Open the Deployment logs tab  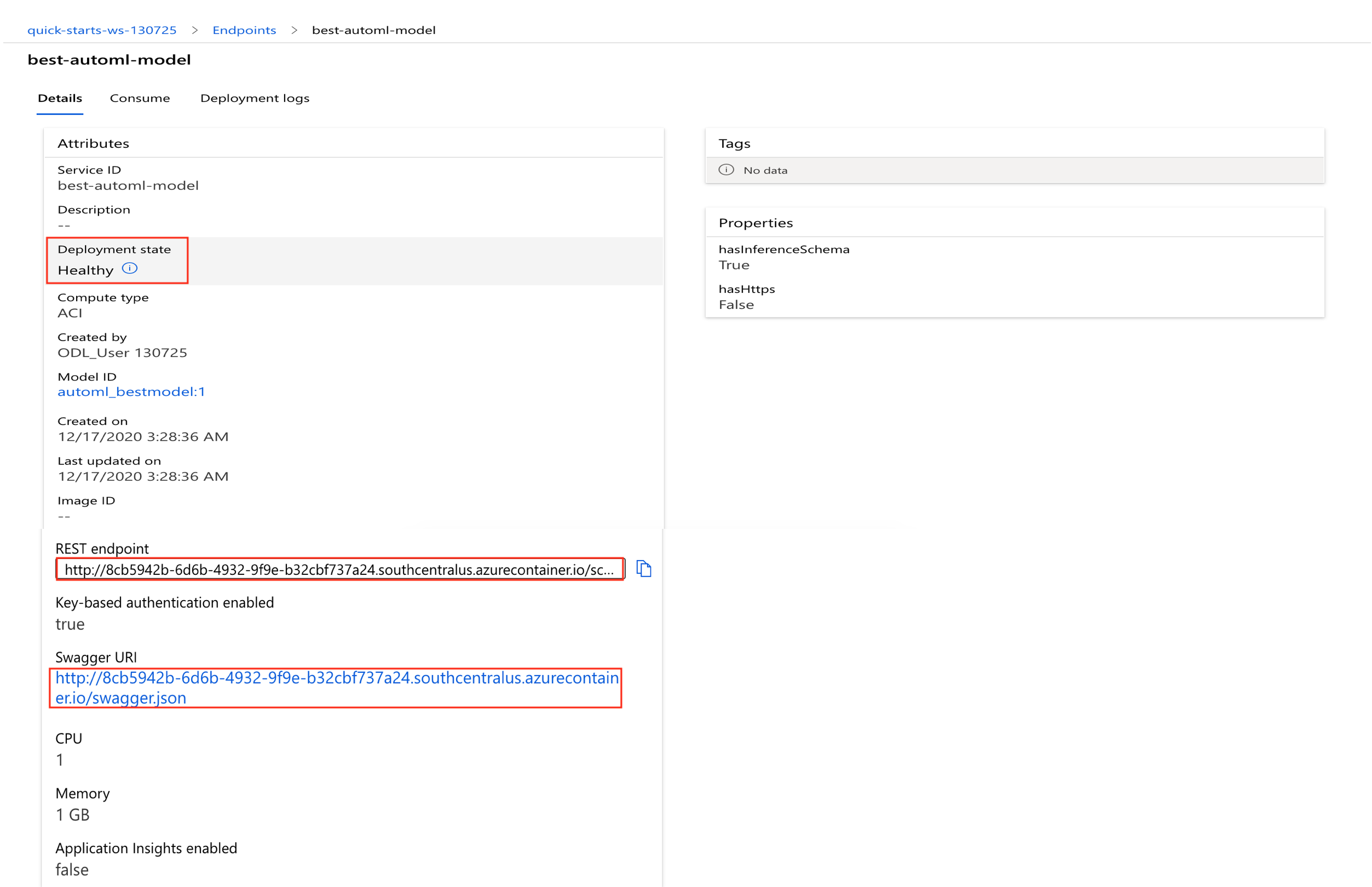[255, 99]
